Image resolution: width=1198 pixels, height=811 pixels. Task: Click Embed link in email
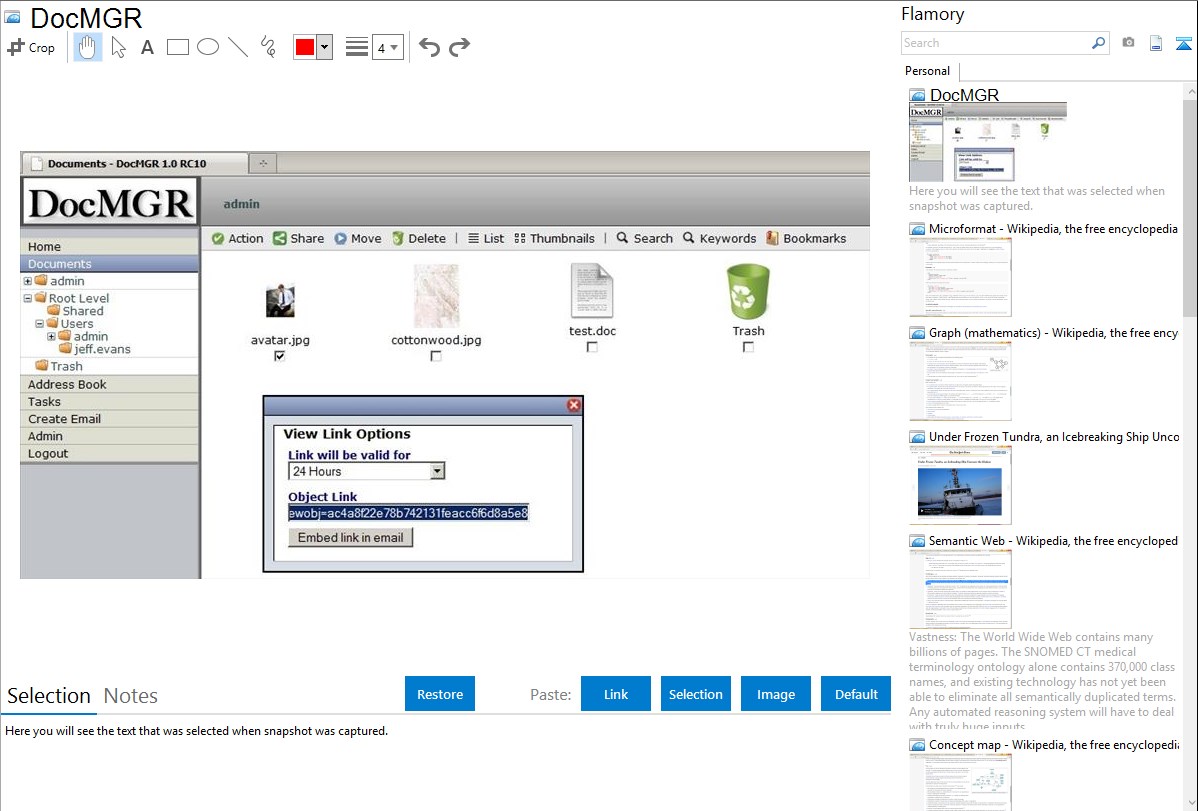coord(351,537)
